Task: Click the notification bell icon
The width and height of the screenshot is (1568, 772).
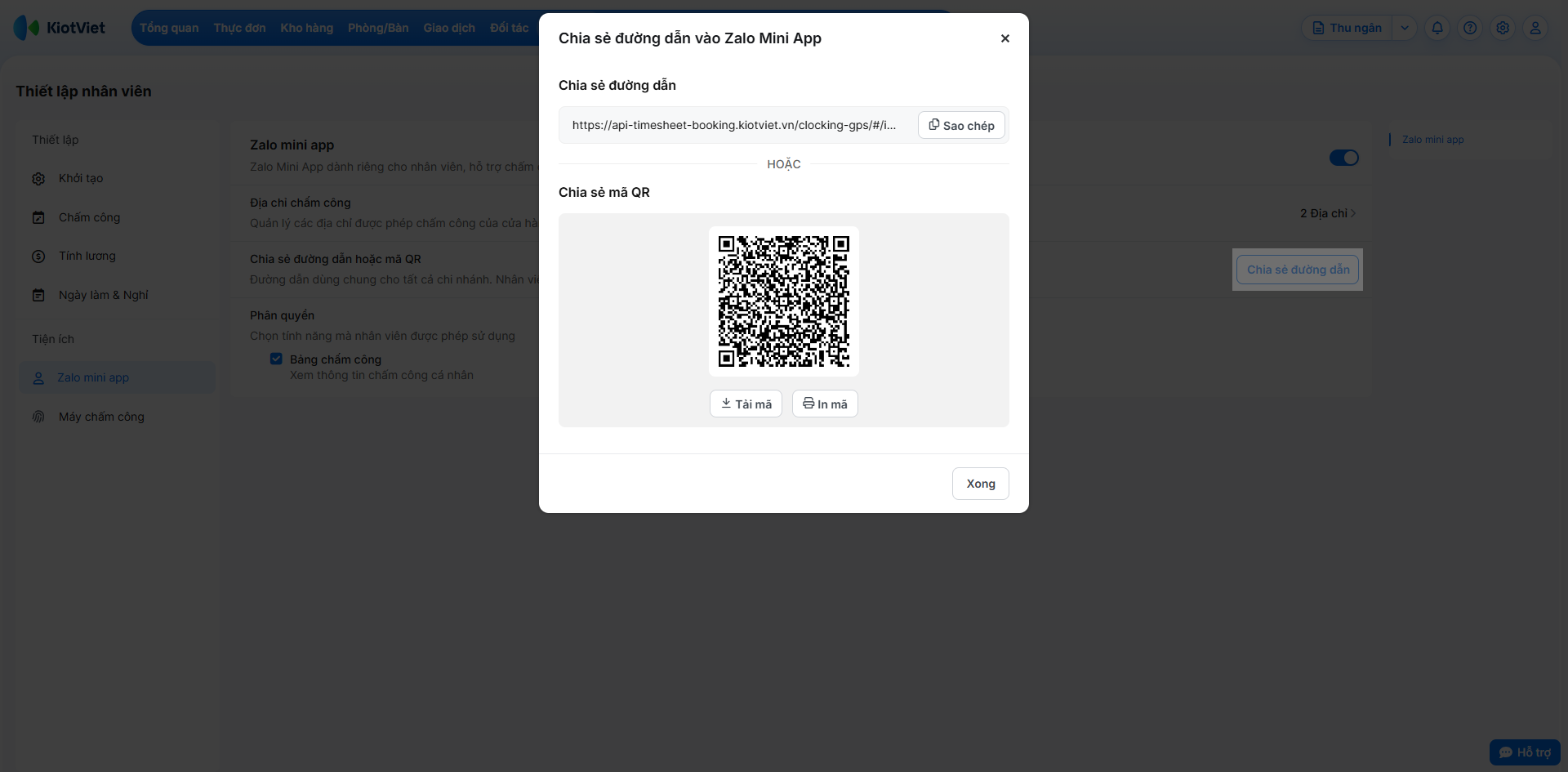Action: click(1437, 28)
